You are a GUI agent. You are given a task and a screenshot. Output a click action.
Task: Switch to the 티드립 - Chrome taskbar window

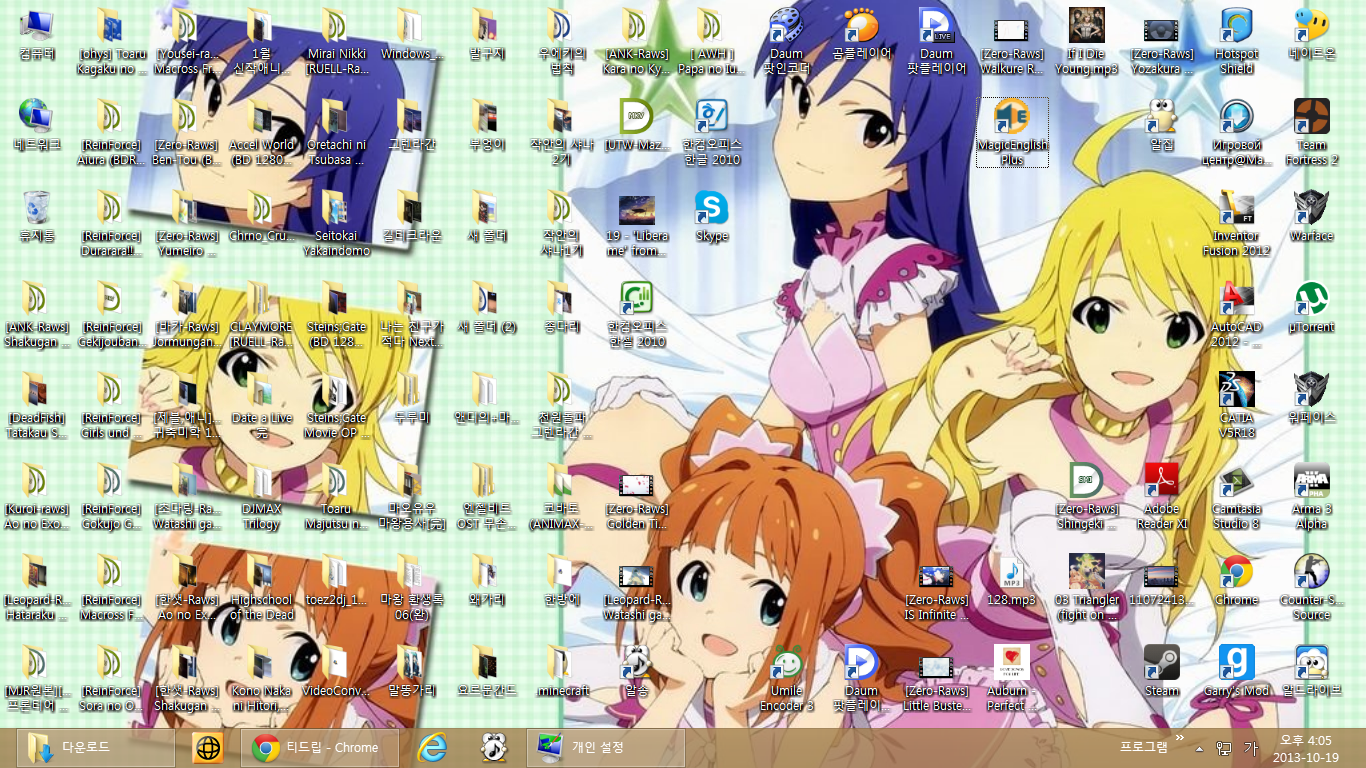(x=320, y=747)
